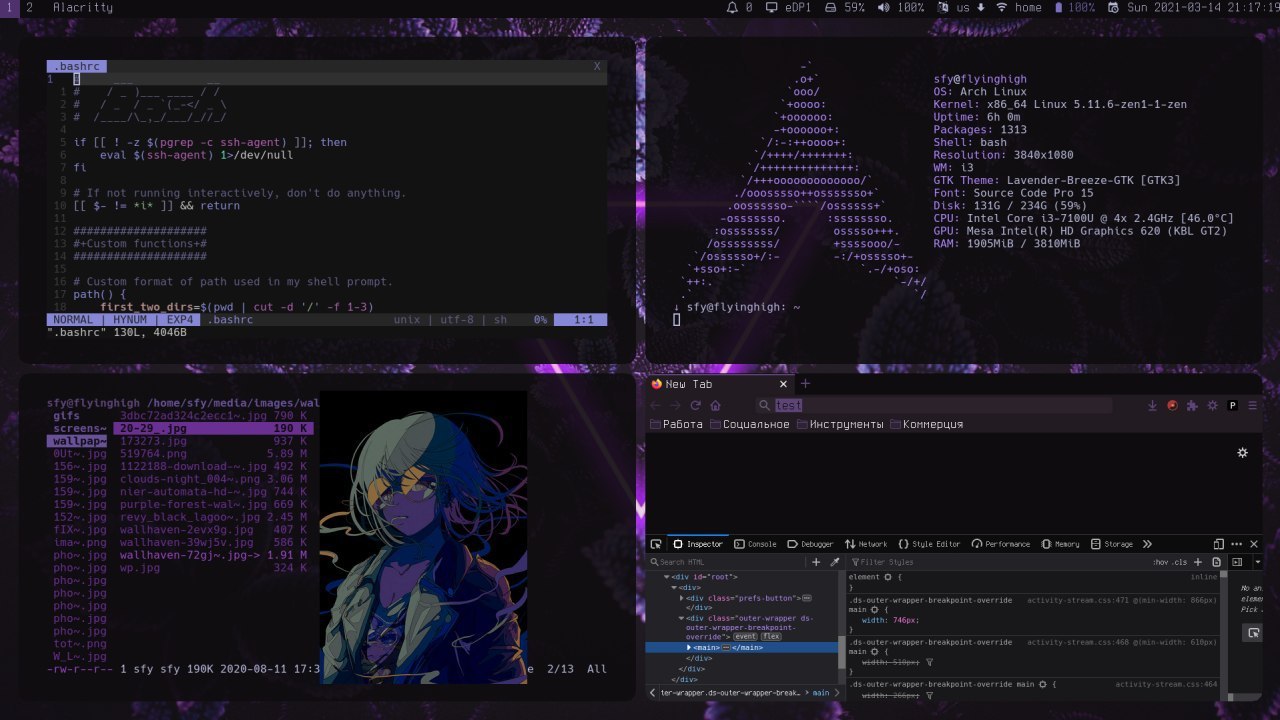Show more devtools tabs via chevron
1280x720 pixels.
point(1147,544)
